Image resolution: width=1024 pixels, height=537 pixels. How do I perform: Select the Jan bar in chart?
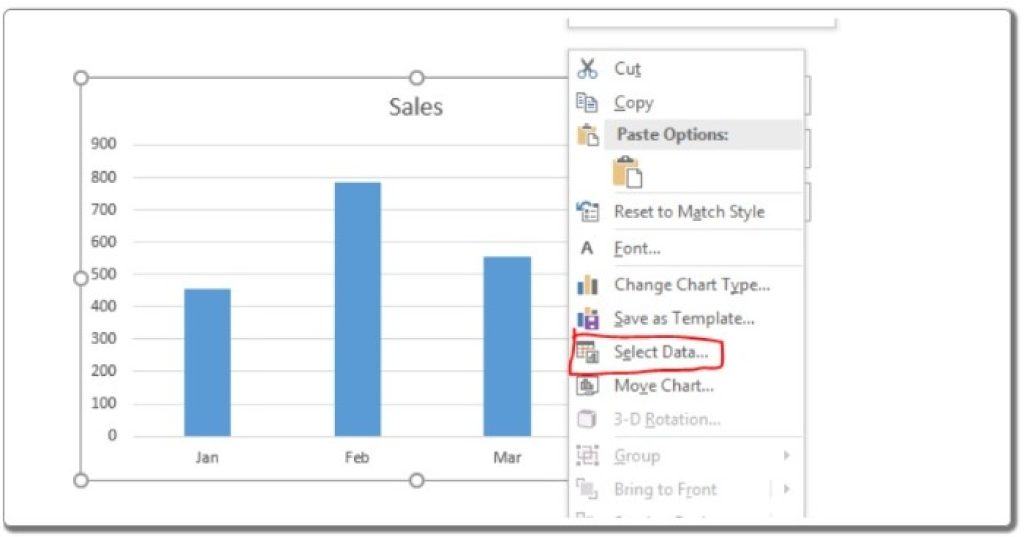tap(207, 363)
